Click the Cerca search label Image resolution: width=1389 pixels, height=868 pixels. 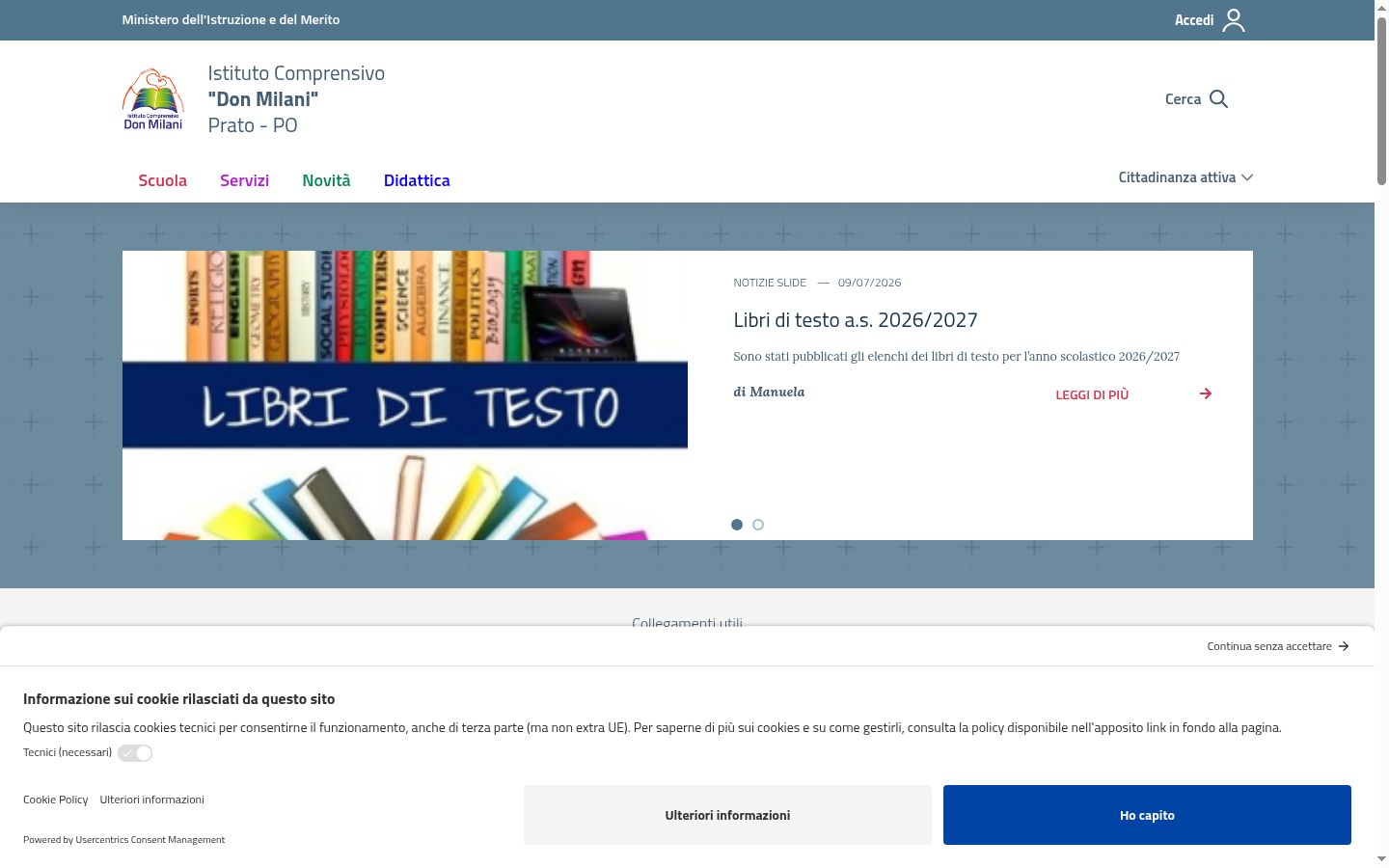pyautogui.click(x=1183, y=99)
